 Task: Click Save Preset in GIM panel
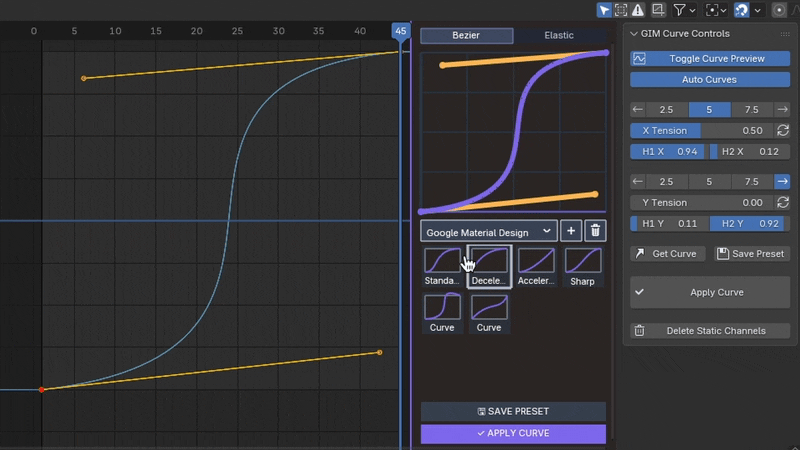[751, 254]
